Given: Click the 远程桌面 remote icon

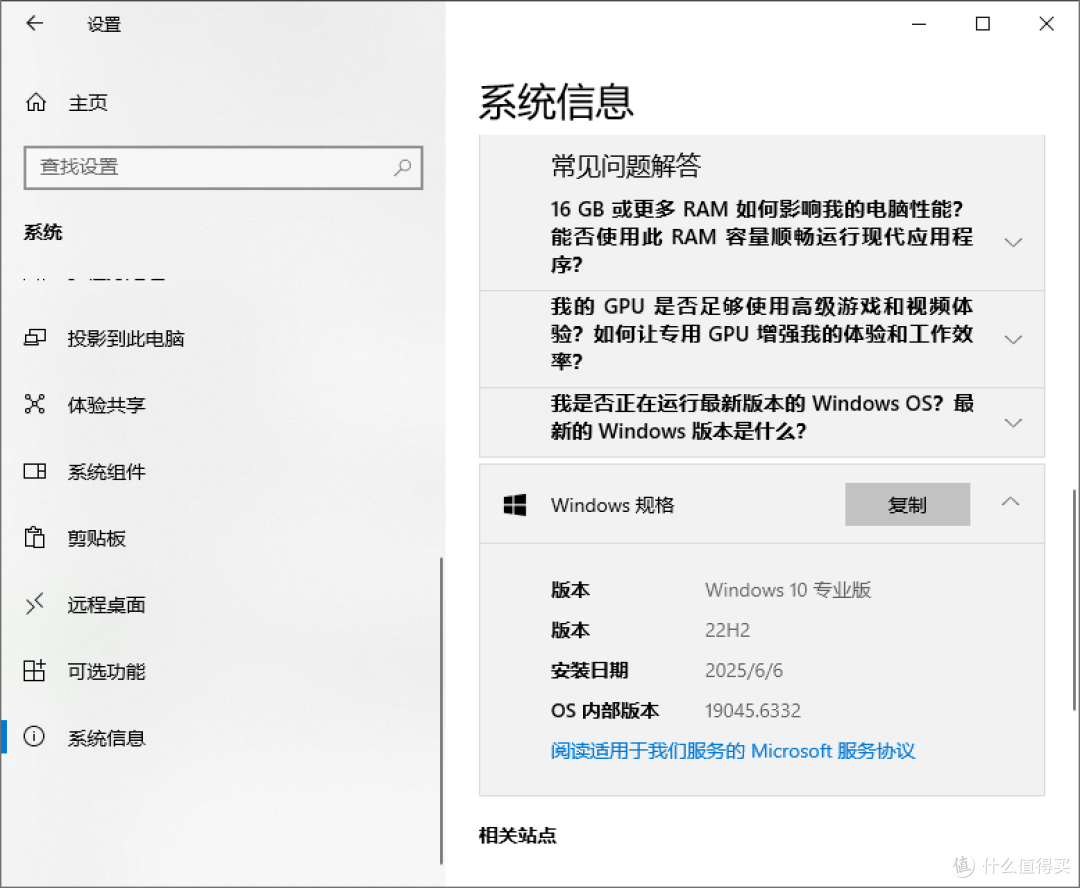Looking at the screenshot, I should point(34,604).
